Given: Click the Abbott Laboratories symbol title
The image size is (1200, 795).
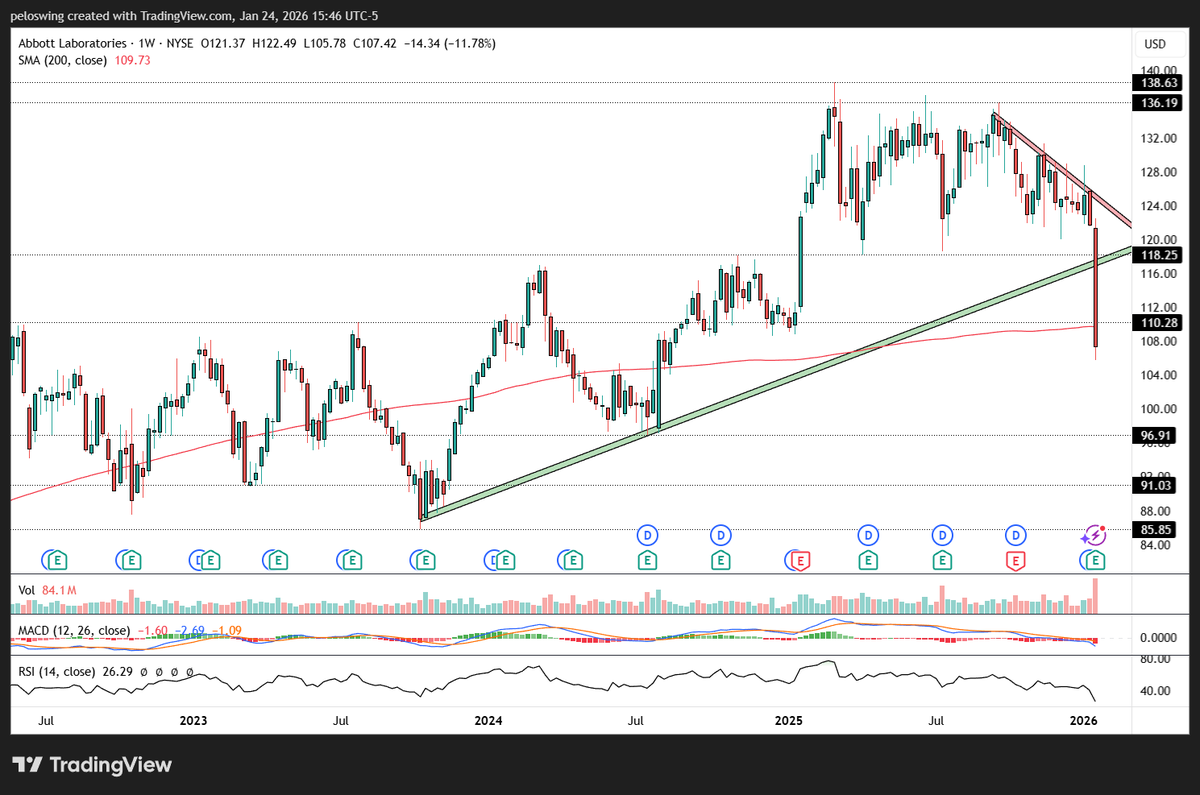Looking at the screenshot, I should point(73,44).
